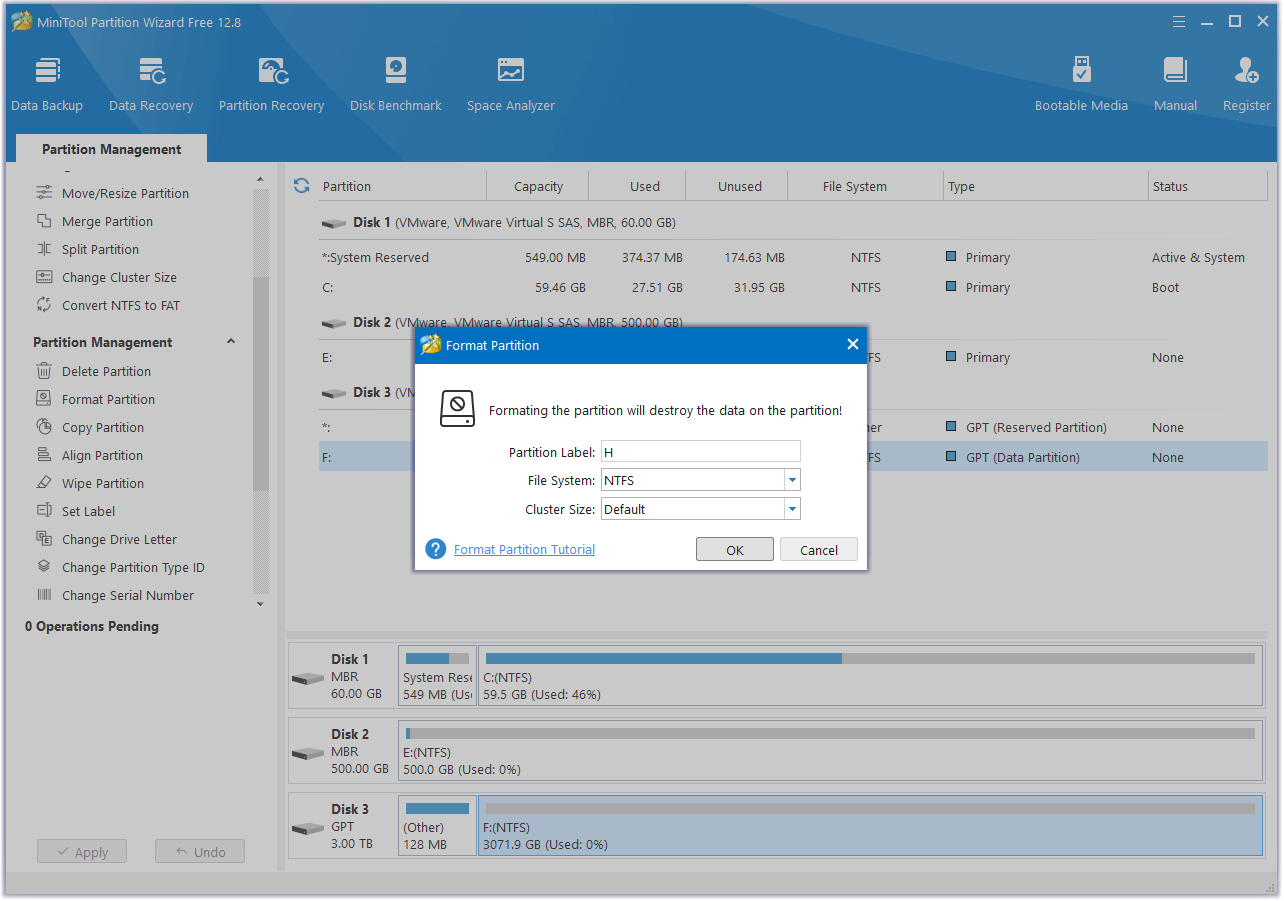Image resolution: width=1284 pixels, height=901 pixels.
Task: Select Move/Resize Partition in sidebar
Action: point(125,193)
